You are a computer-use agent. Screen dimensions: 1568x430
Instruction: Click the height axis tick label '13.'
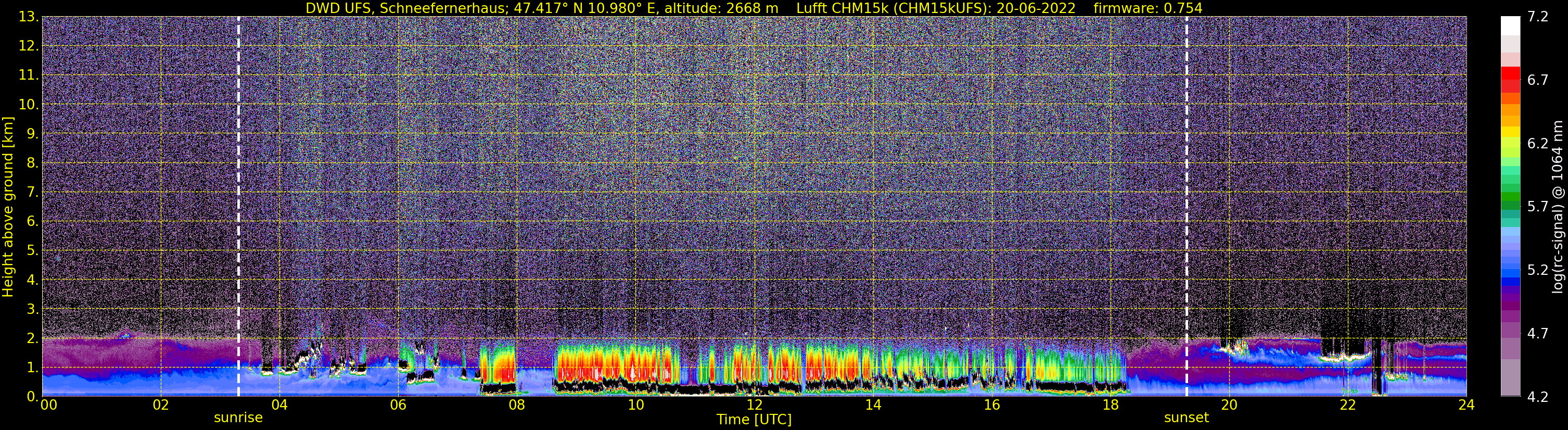click(x=28, y=17)
